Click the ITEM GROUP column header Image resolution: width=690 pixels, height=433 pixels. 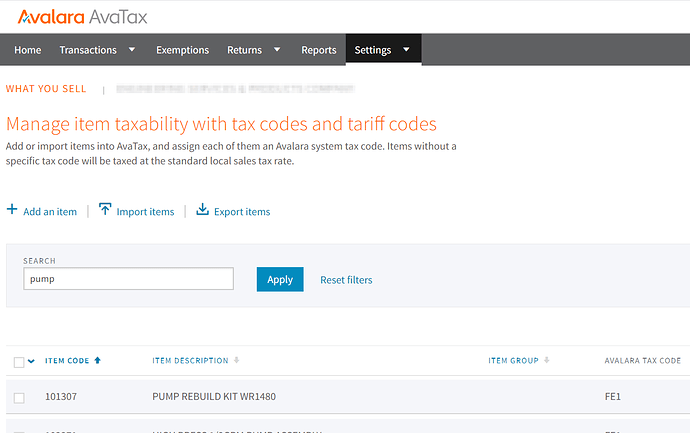(513, 360)
